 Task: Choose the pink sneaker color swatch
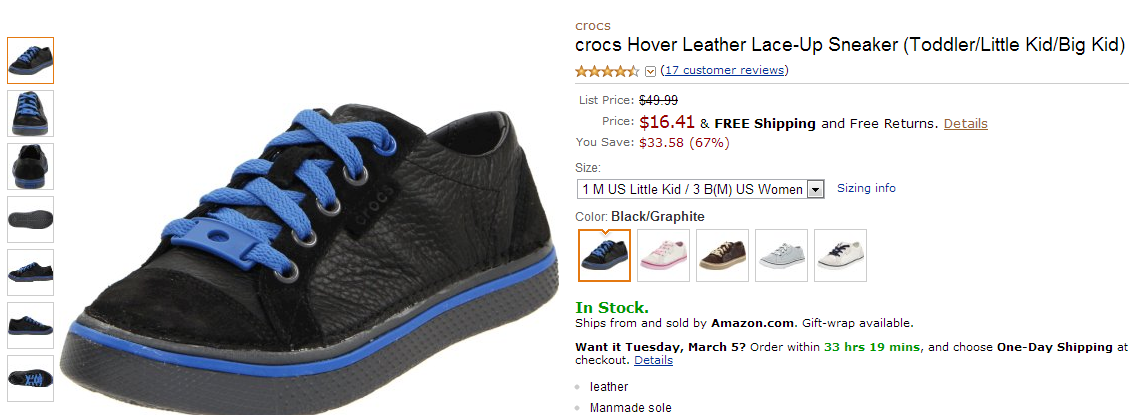[x=663, y=255]
